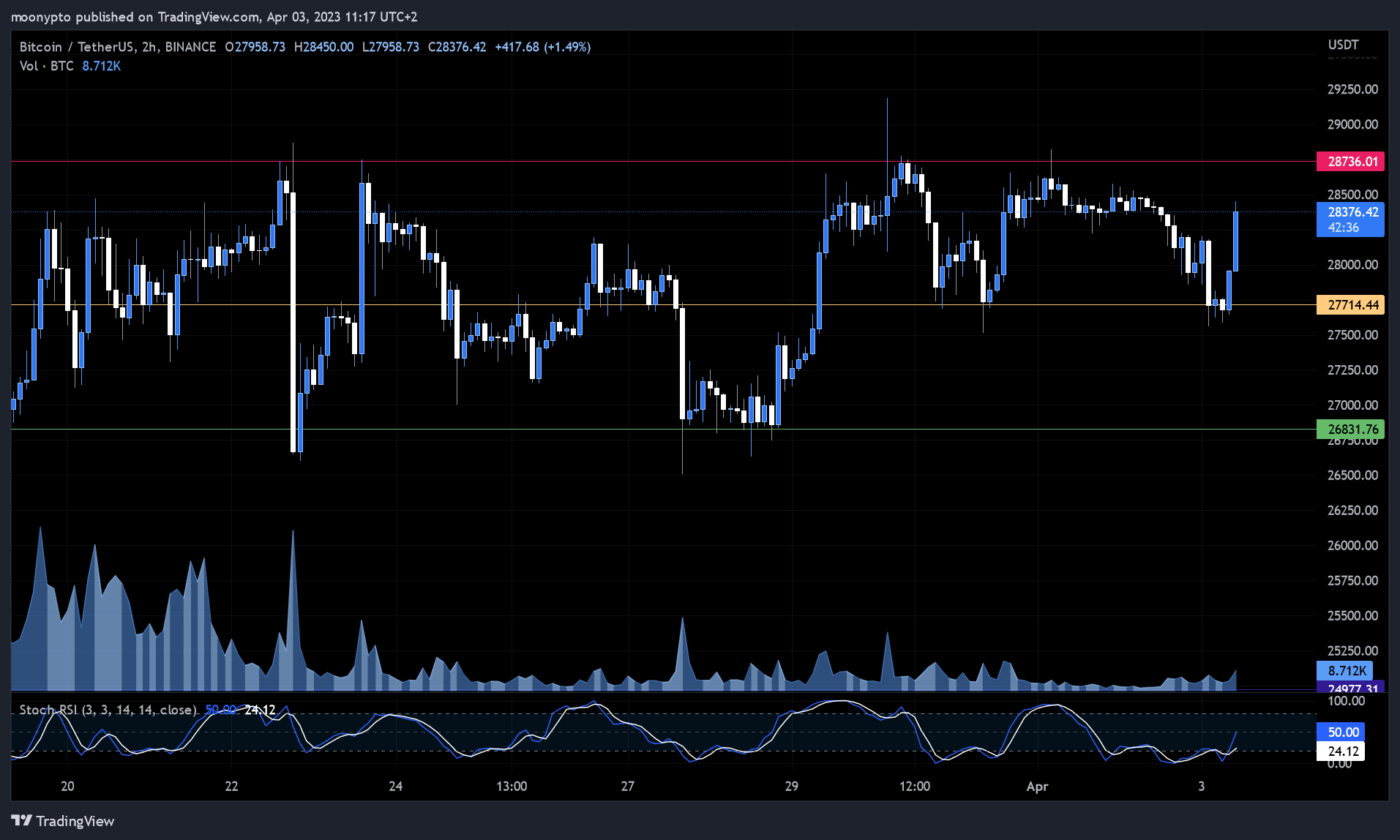The image size is (1400, 840).
Task: Click the 29 date on the time axis
Action: 791,787
